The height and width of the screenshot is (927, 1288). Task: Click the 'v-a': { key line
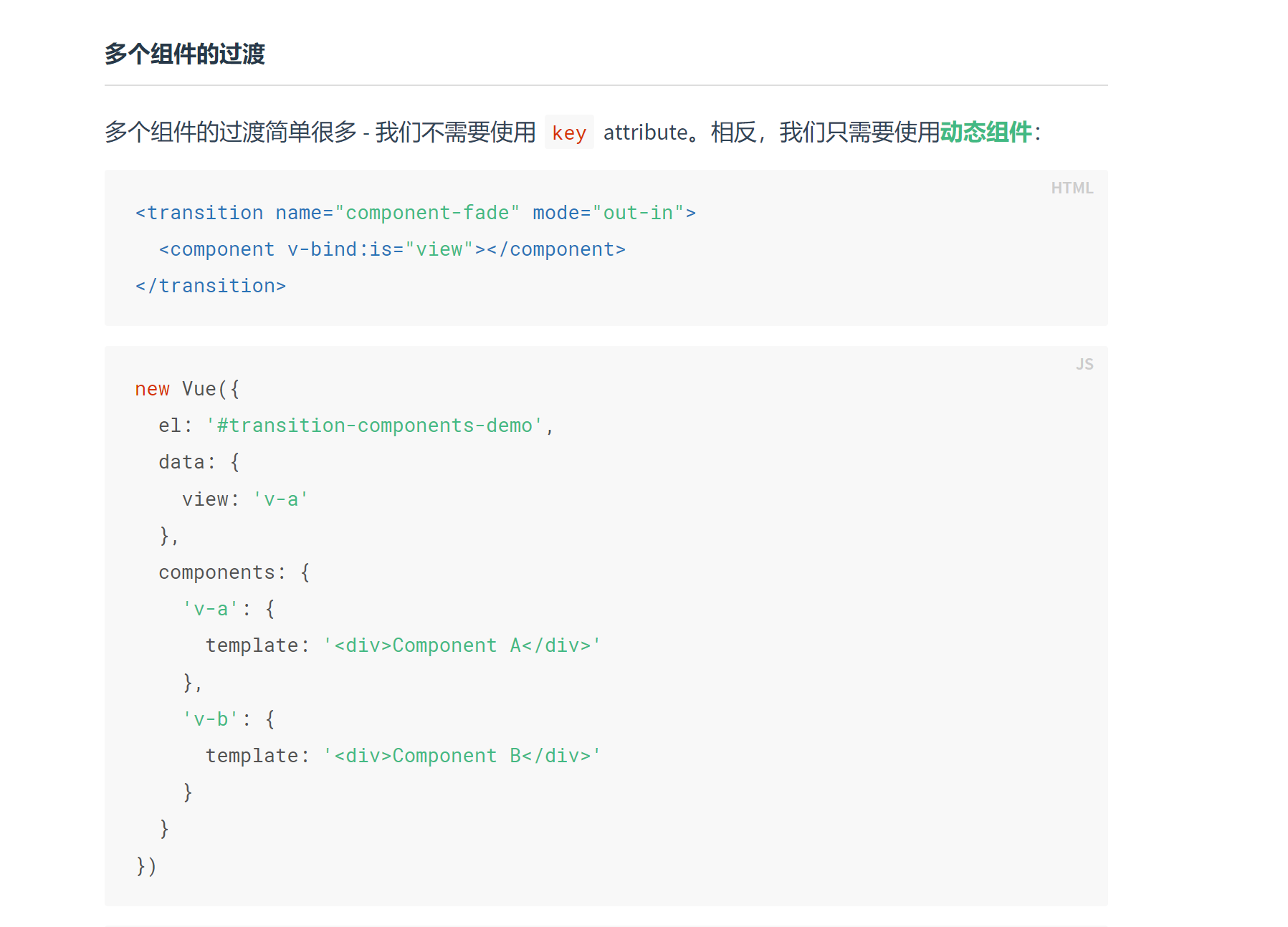pyautogui.click(x=228, y=609)
